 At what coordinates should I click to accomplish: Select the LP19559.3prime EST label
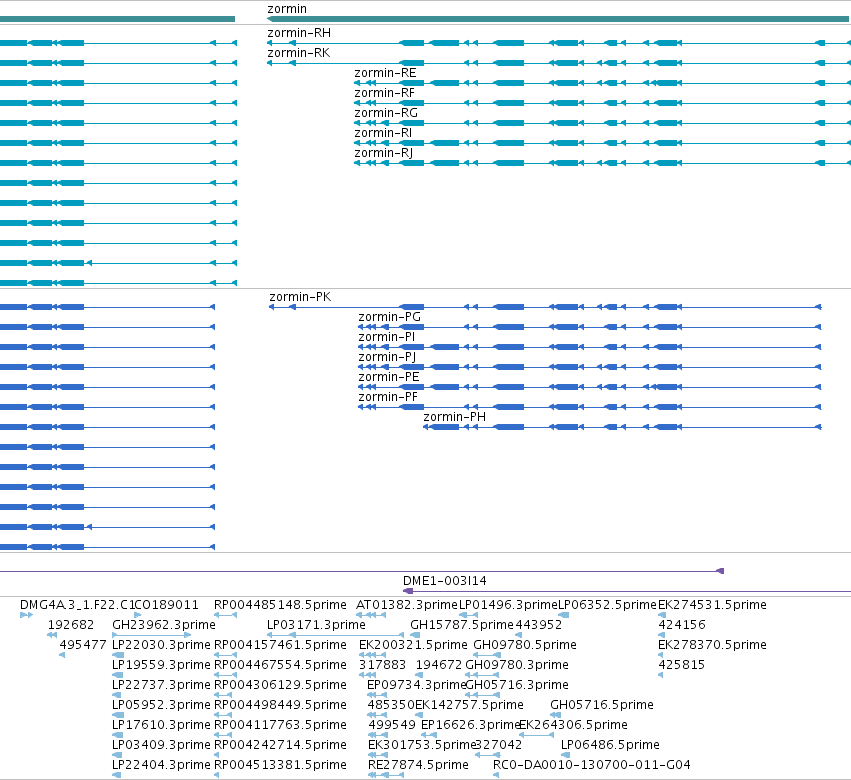click(x=161, y=665)
